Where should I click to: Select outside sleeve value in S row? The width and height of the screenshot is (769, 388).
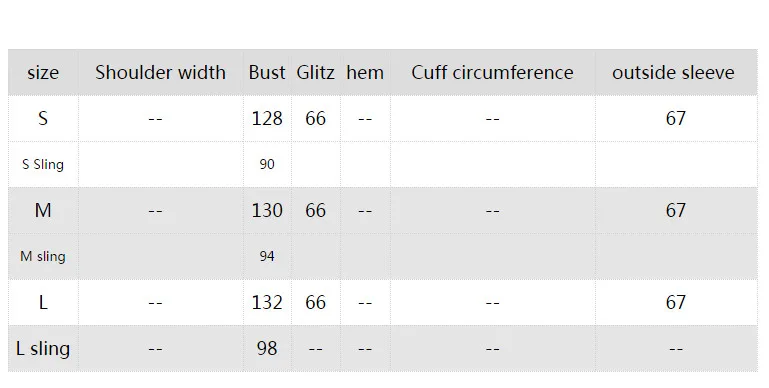click(676, 118)
